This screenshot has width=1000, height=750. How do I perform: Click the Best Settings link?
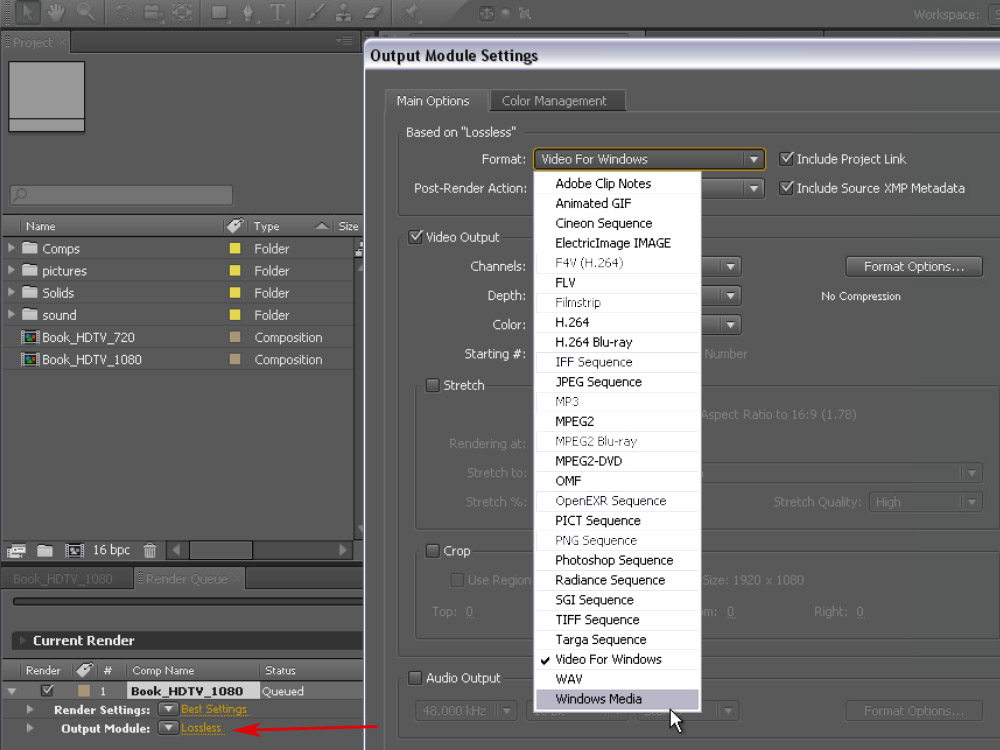(214, 709)
